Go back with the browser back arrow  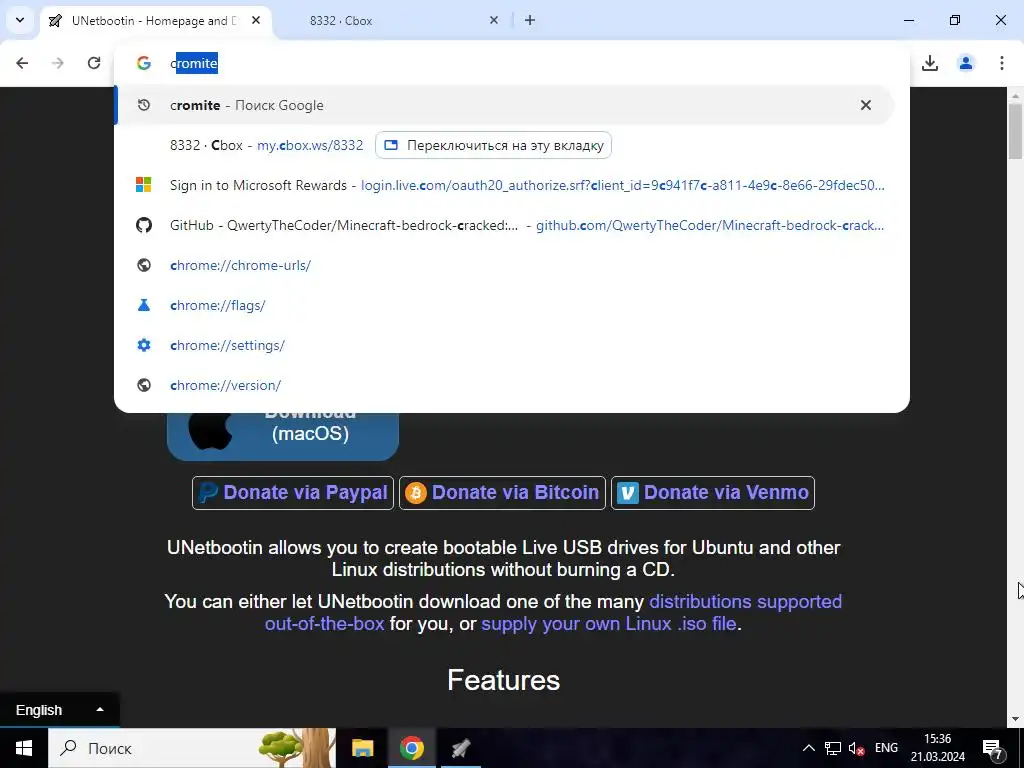[22, 63]
